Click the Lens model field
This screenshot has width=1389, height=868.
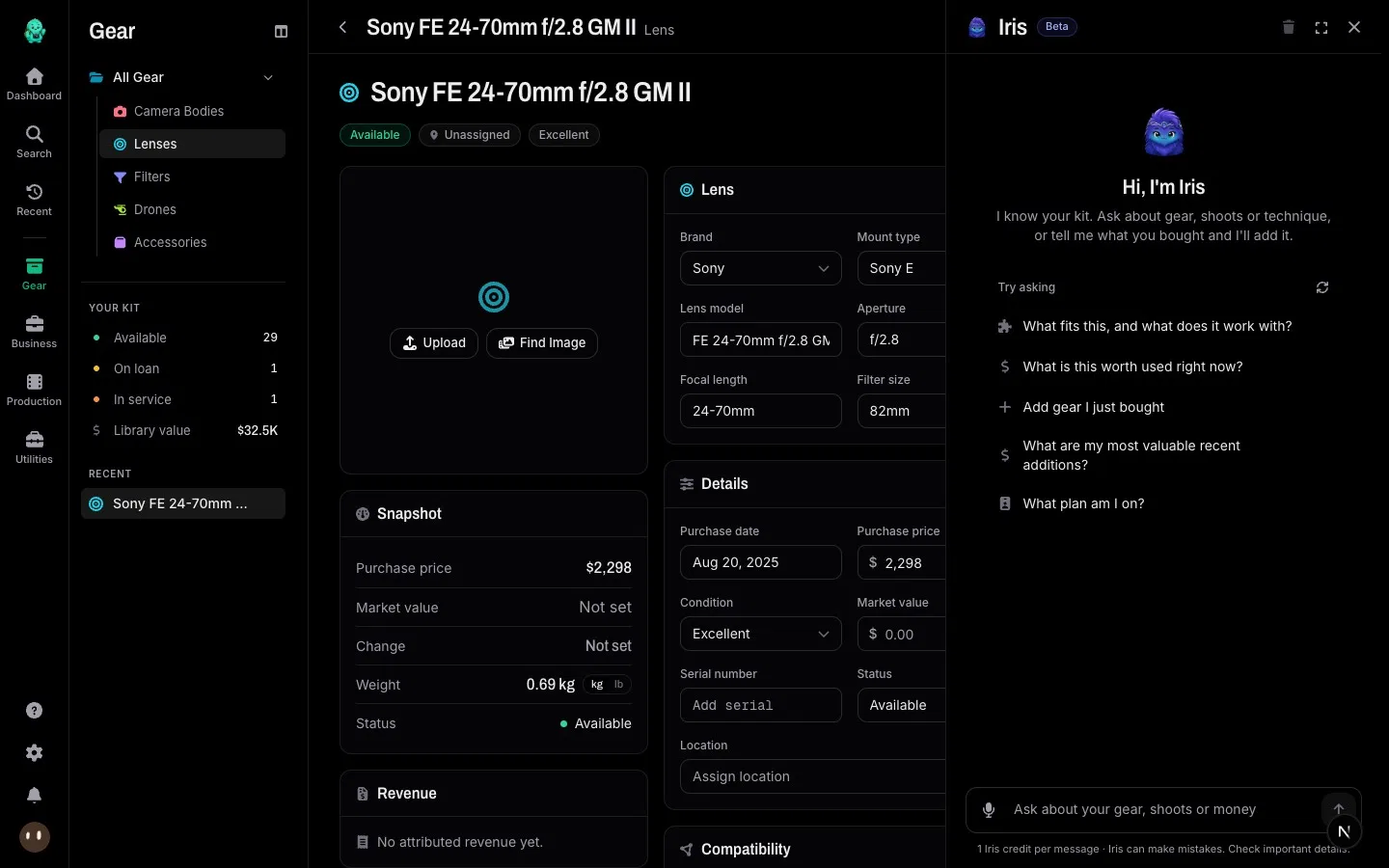[x=760, y=339]
